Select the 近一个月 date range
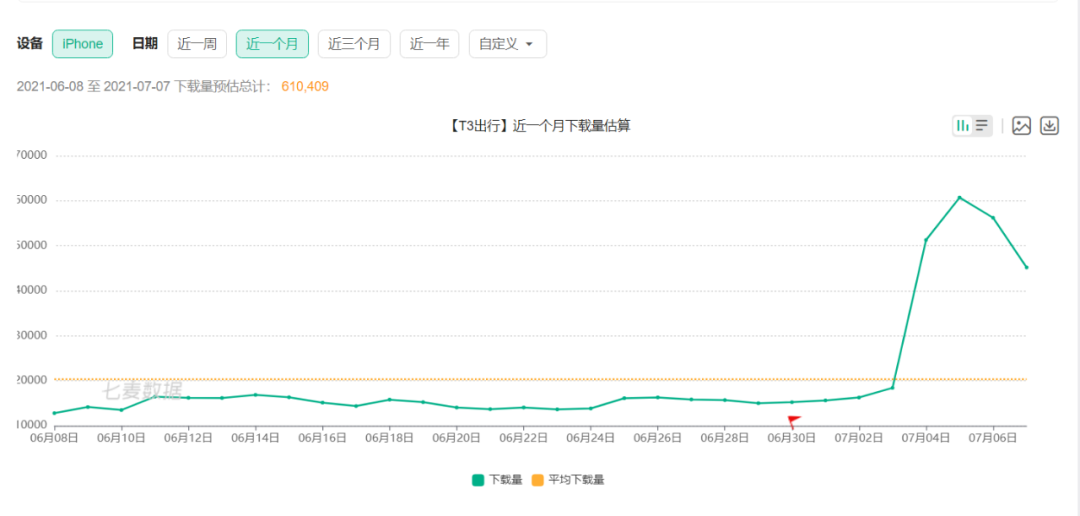The image size is (1080, 516). tap(272, 44)
